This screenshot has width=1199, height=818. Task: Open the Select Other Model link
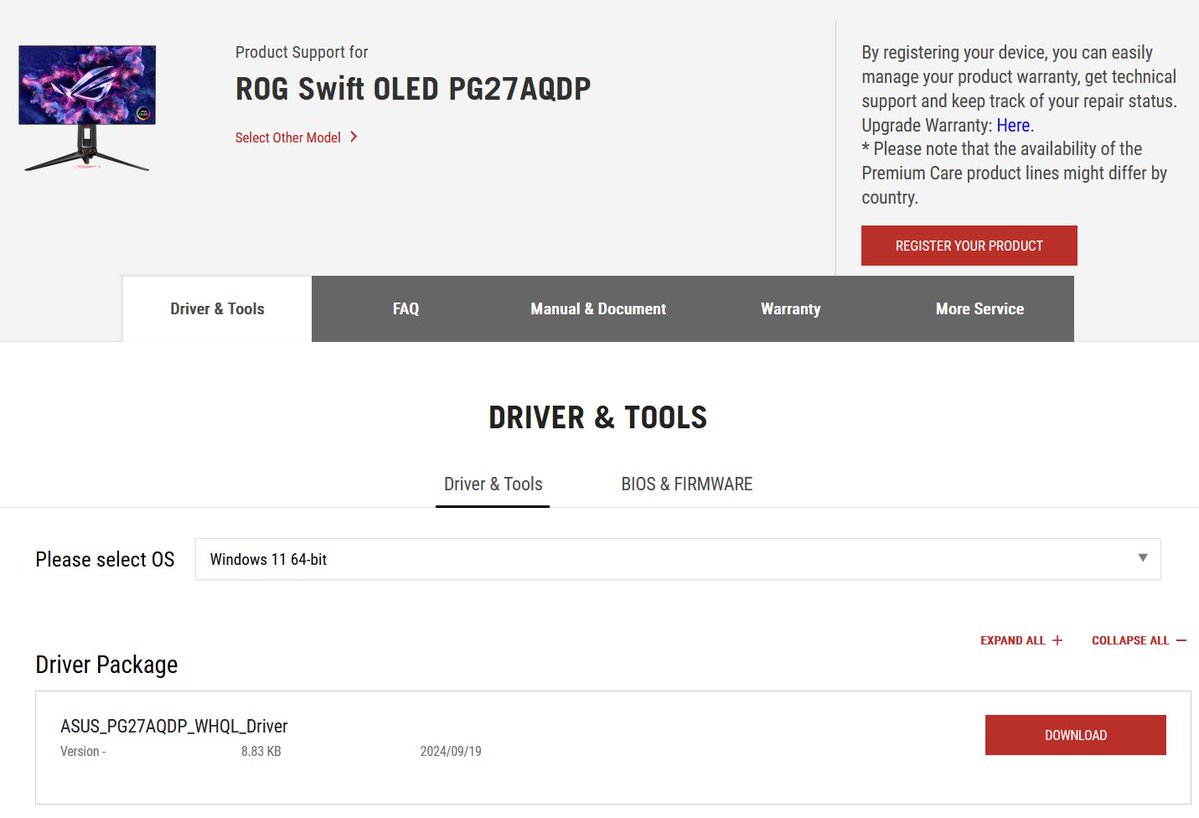click(x=288, y=138)
